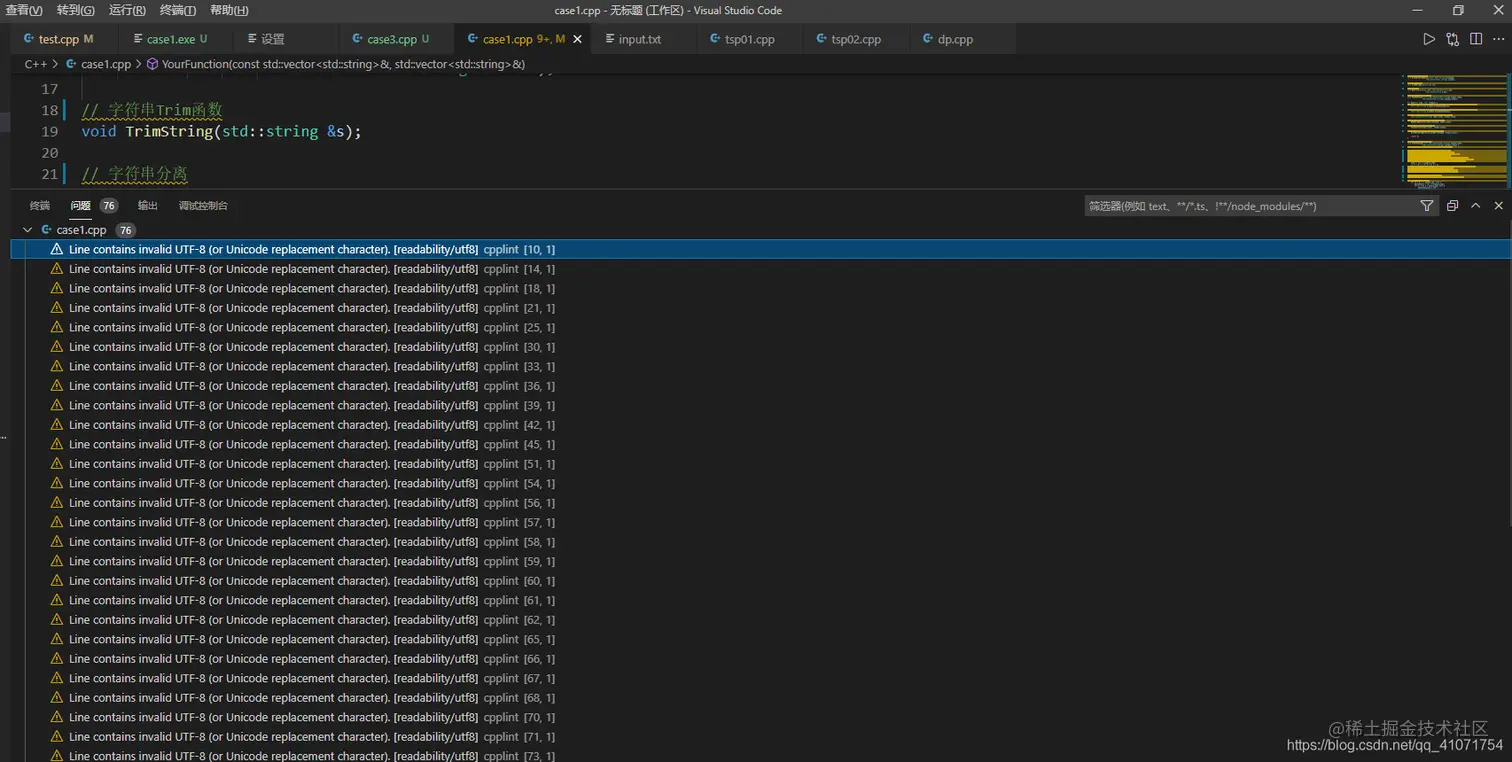Open 查看(V) menu
Image resolution: width=1512 pixels, height=762 pixels.
pyautogui.click(x=24, y=10)
